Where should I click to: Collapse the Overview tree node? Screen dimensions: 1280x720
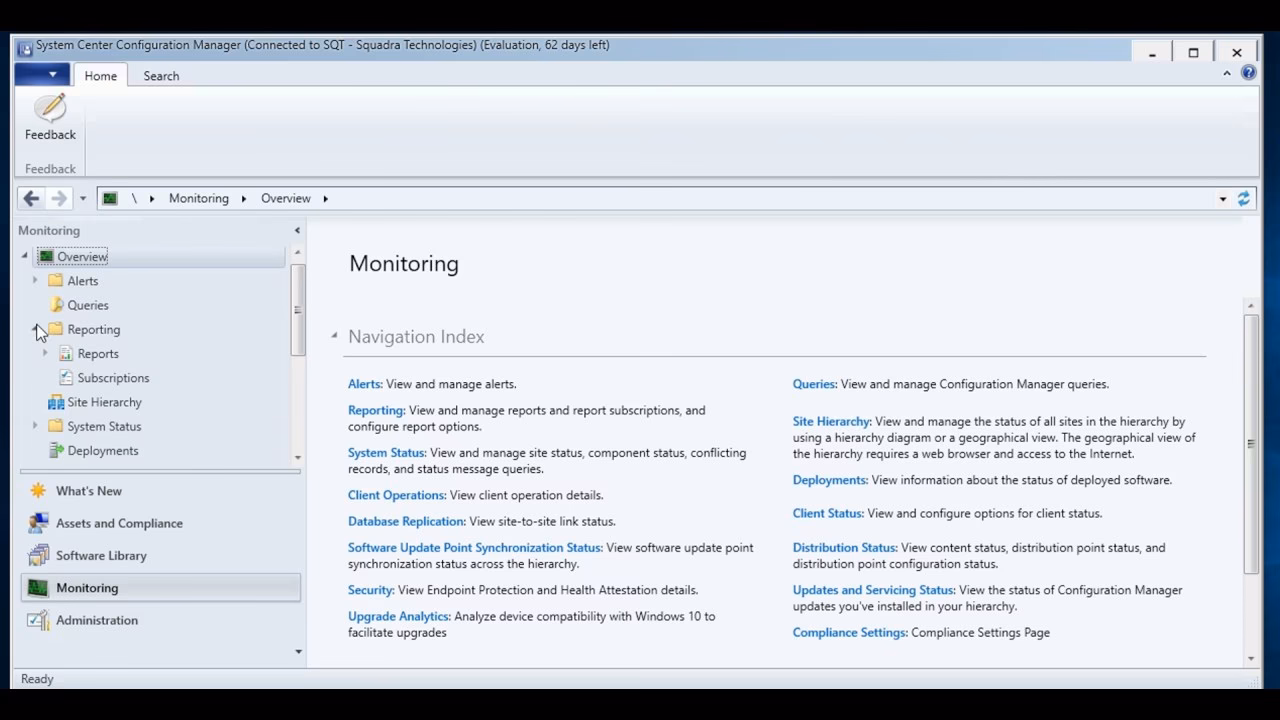click(x=25, y=256)
